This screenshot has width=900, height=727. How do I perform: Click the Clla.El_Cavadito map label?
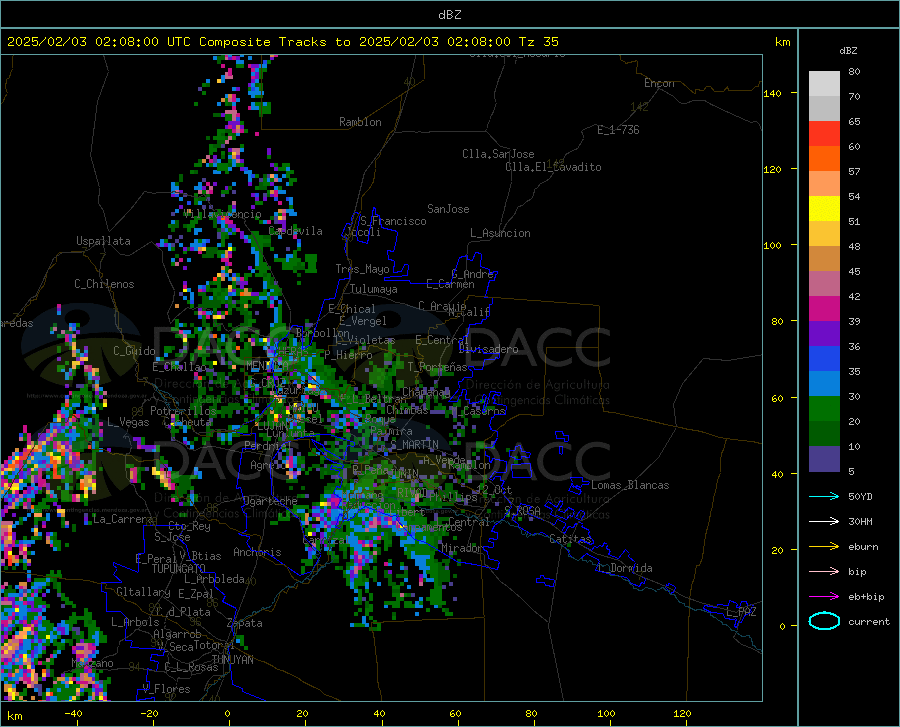tap(553, 167)
